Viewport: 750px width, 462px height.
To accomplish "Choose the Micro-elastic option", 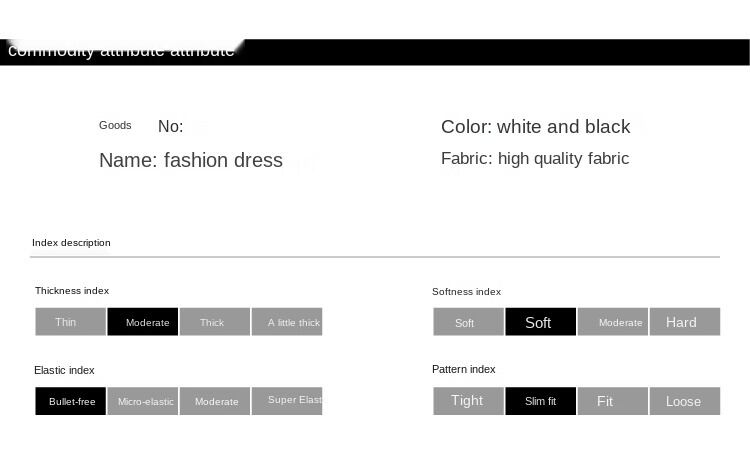I will [x=143, y=401].
